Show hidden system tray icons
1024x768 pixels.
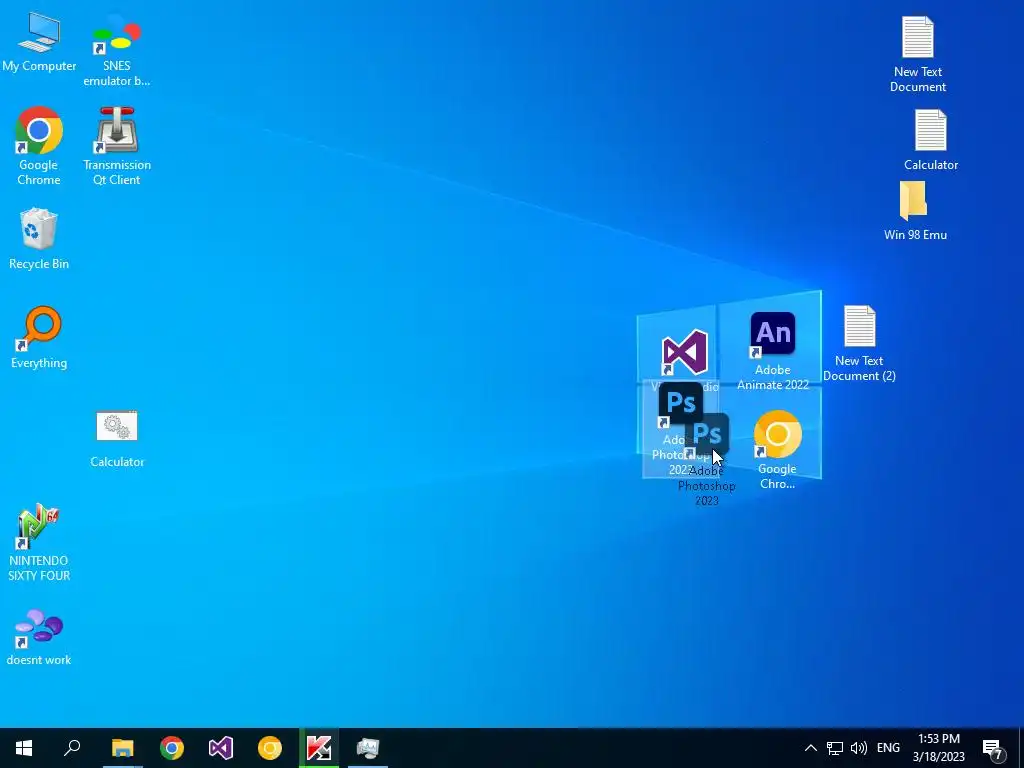click(x=810, y=748)
